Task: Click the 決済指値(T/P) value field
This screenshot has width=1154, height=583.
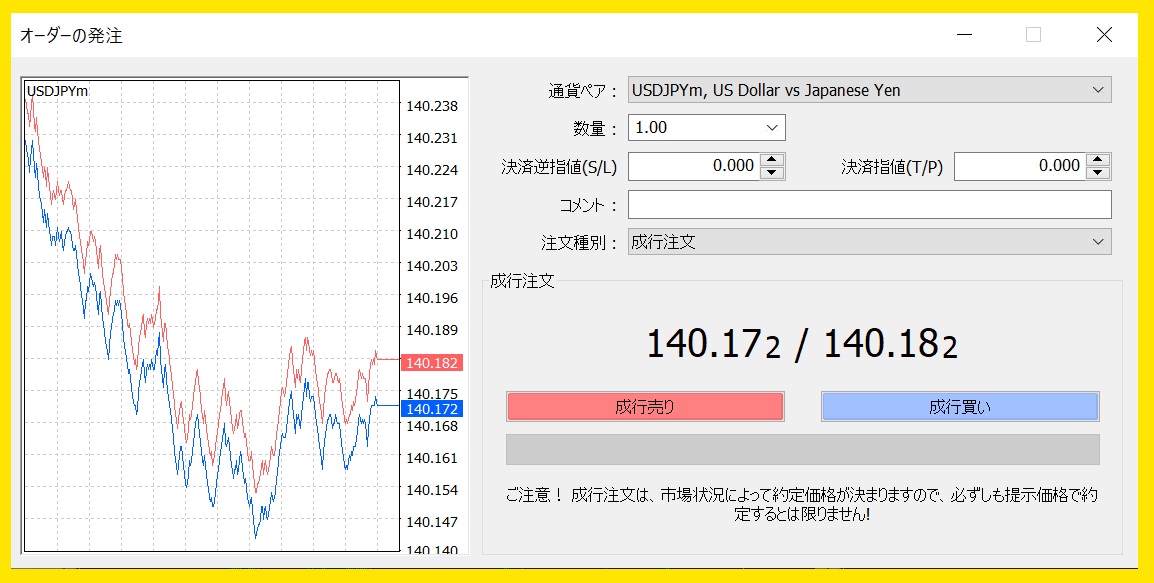Action: point(1019,166)
